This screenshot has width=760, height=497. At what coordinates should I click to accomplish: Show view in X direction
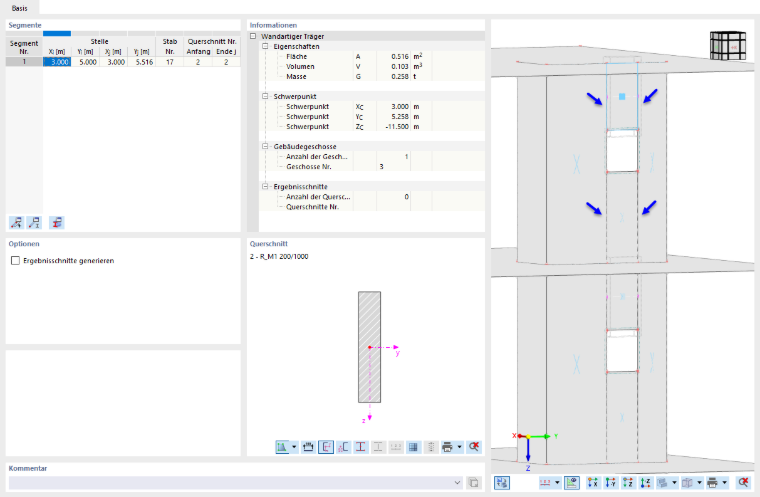click(x=593, y=482)
